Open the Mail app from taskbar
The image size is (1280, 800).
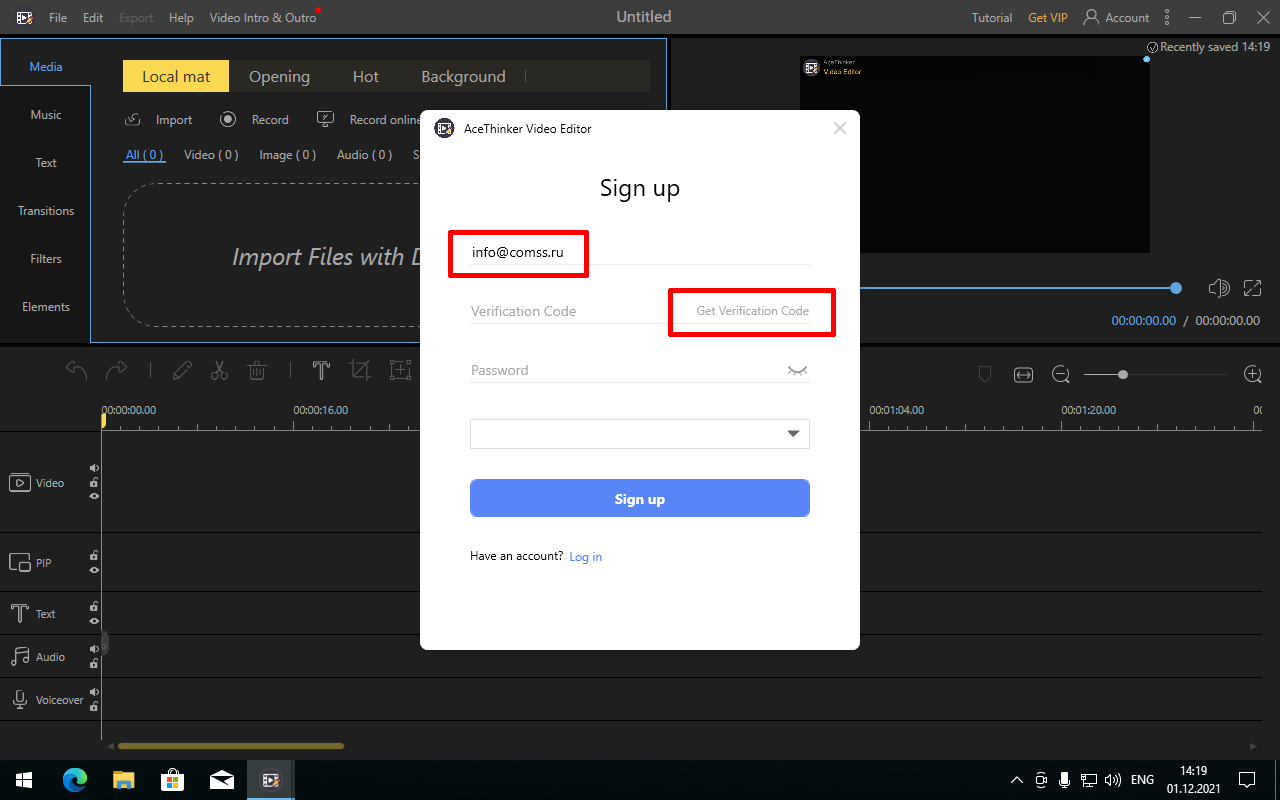tap(222, 780)
